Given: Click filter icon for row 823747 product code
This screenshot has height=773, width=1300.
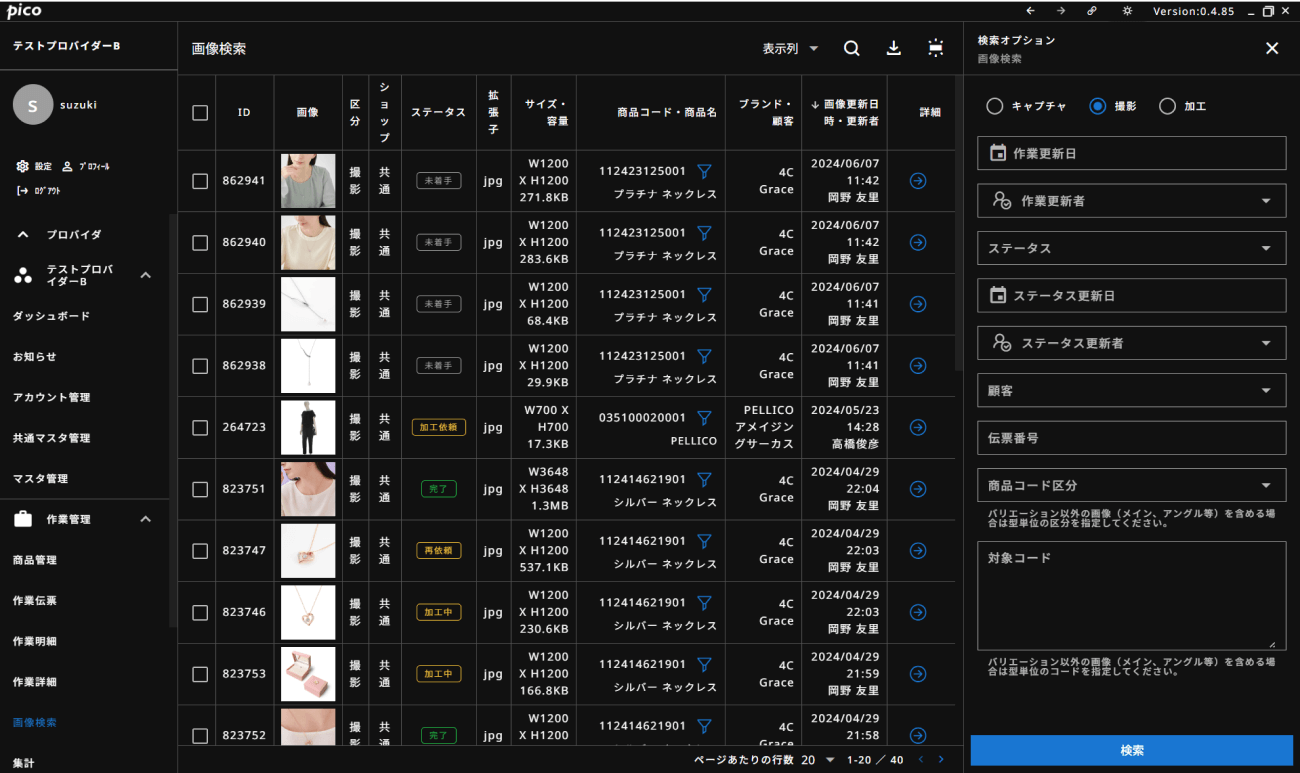Looking at the screenshot, I should point(704,541).
